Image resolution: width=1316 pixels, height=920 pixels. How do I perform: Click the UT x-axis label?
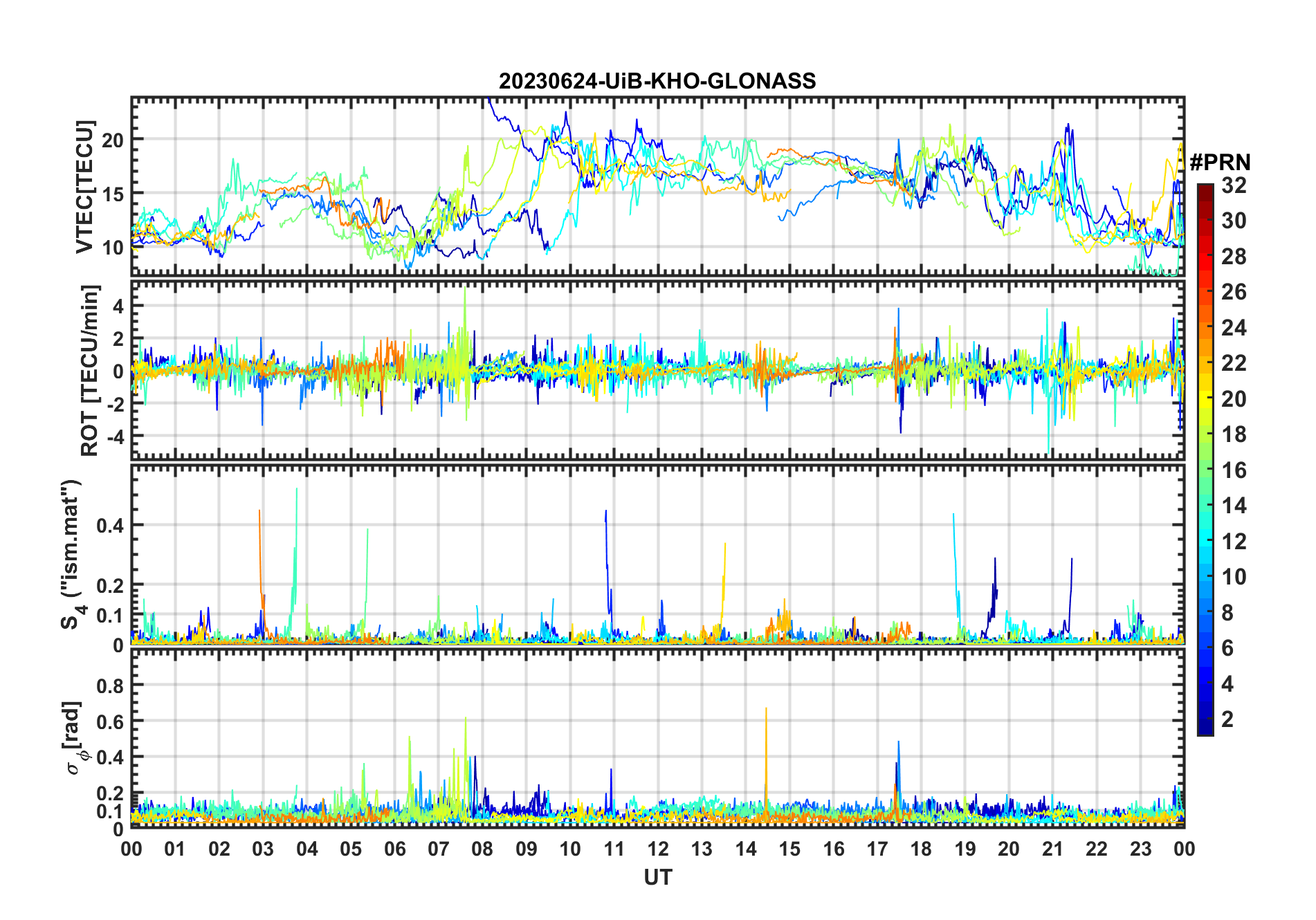657,877
